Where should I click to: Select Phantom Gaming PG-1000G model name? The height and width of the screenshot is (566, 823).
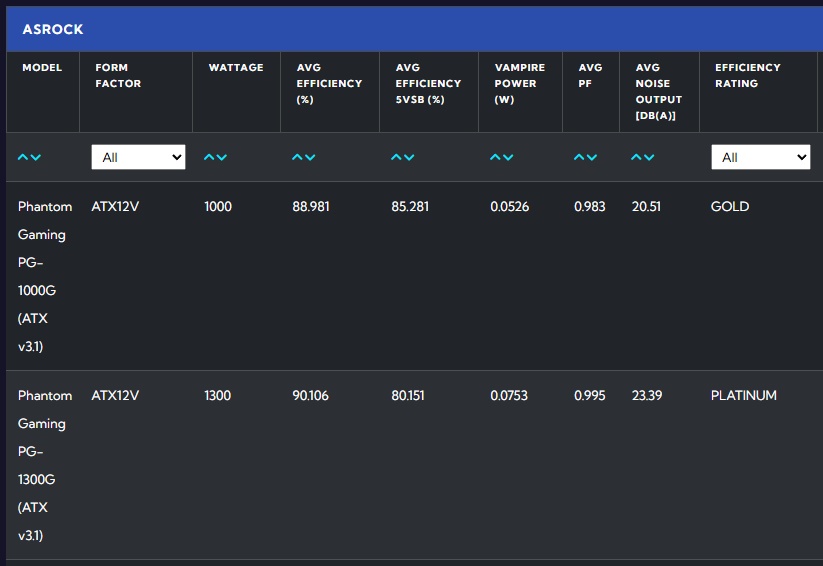click(45, 276)
